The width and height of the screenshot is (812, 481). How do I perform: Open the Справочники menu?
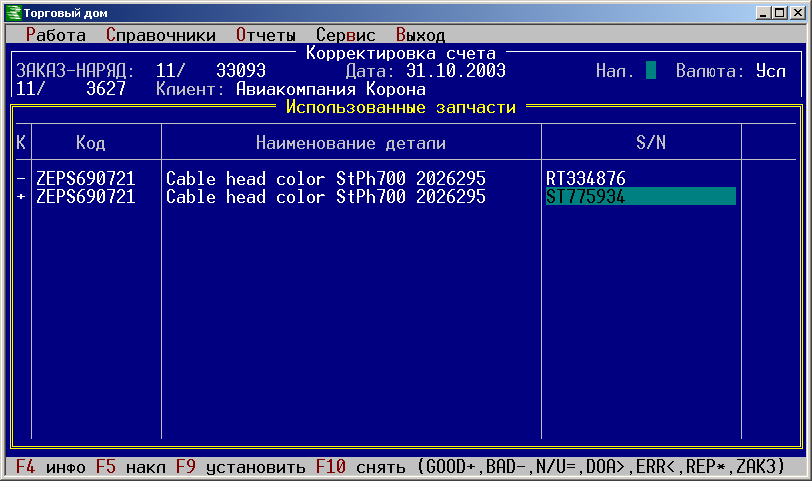point(161,35)
